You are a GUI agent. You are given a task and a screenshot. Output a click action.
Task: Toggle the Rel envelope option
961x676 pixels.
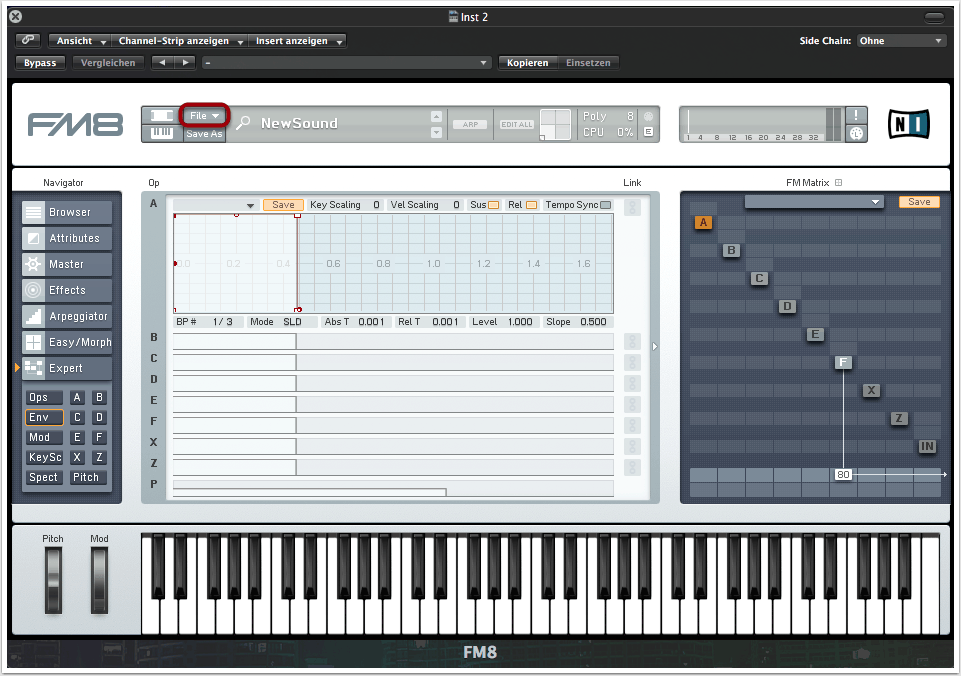pos(531,205)
